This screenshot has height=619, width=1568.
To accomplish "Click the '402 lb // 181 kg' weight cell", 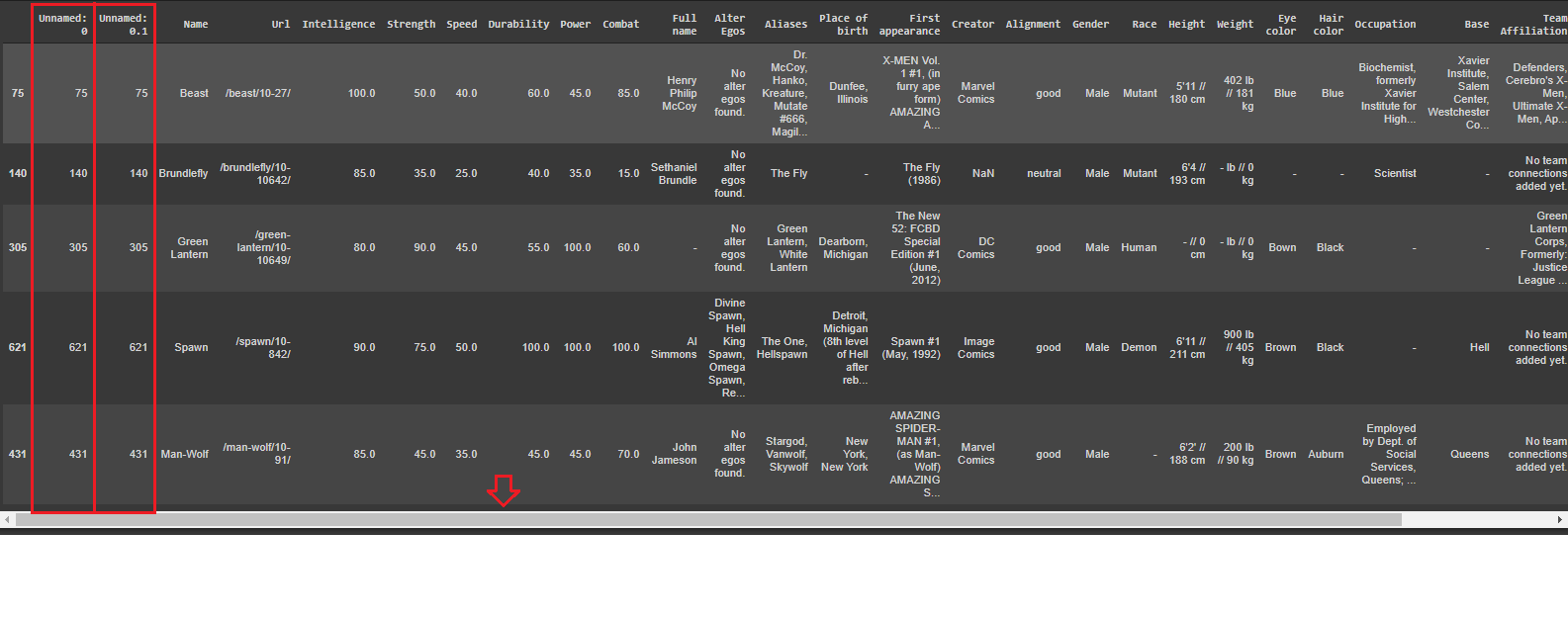I will [1238, 93].
